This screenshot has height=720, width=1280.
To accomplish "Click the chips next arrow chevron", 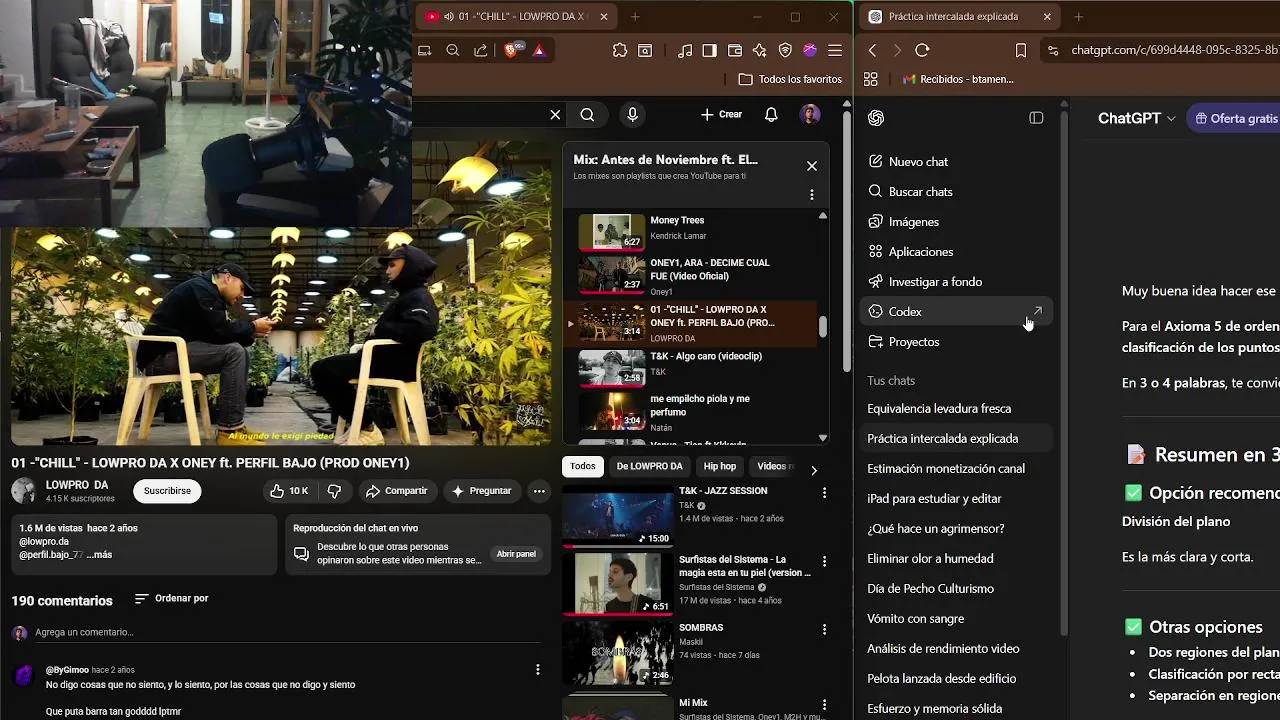I will click(x=814, y=469).
